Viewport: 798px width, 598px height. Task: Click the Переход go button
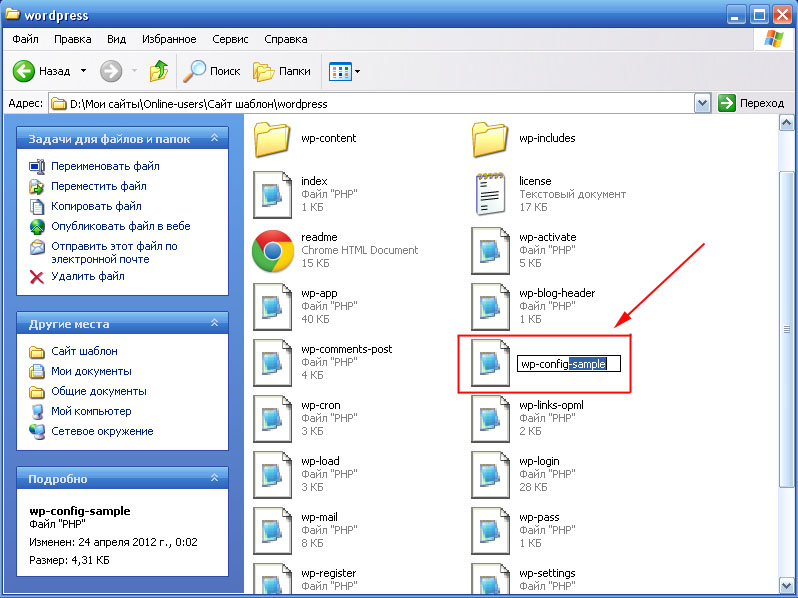(751, 103)
